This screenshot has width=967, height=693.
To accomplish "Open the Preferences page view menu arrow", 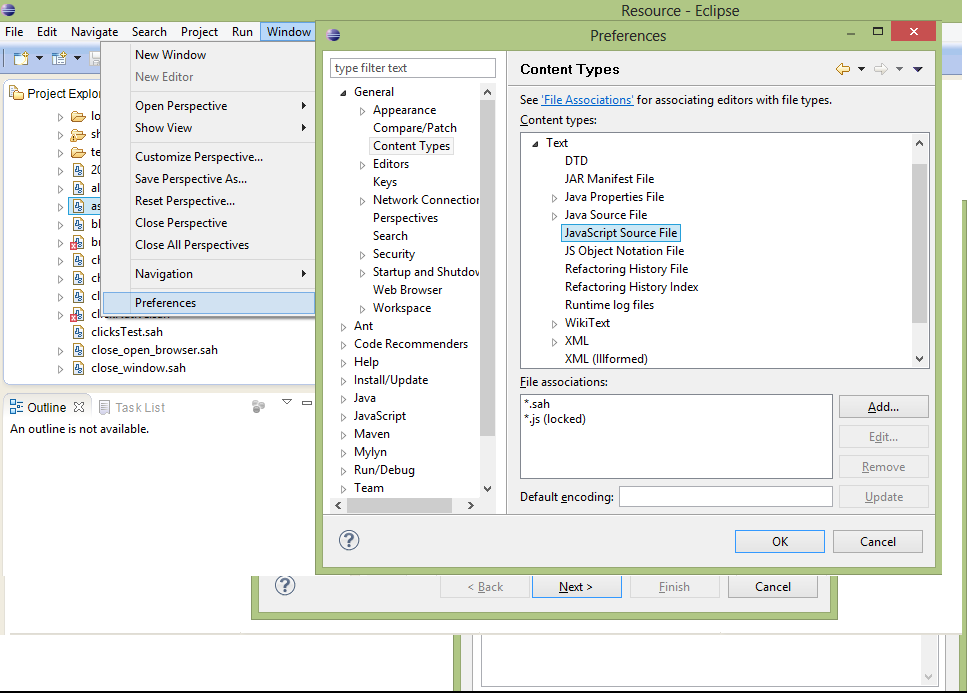I will click(x=918, y=69).
